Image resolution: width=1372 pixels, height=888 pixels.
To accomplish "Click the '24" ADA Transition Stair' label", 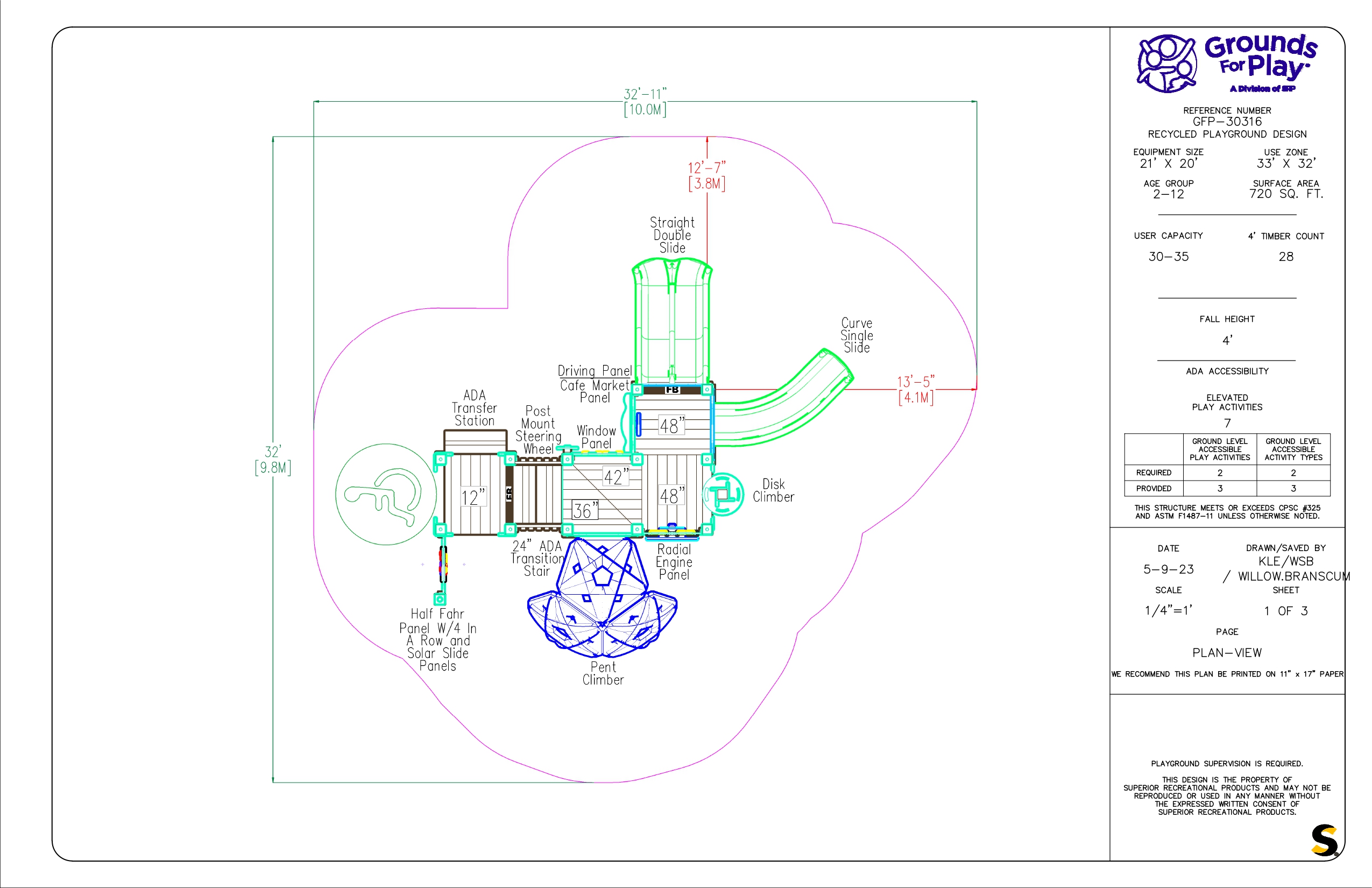I will [x=537, y=558].
